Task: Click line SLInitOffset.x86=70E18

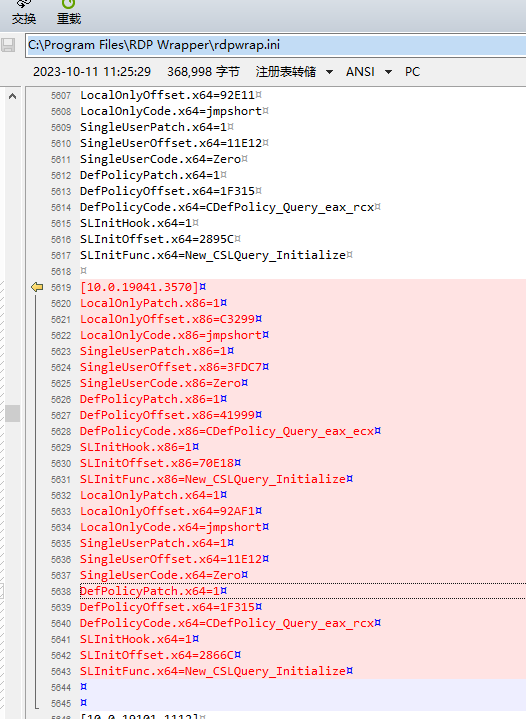Action: [x=157, y=463]
